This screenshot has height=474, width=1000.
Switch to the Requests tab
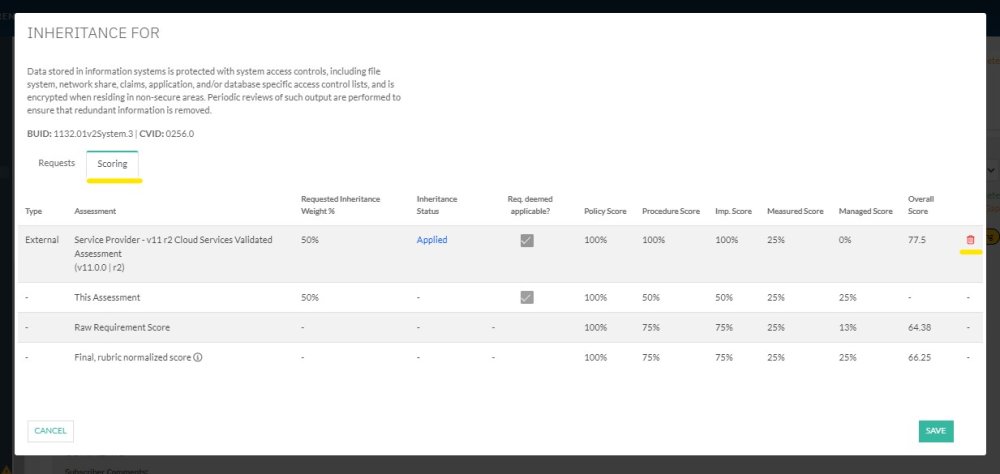[x=56, y=163]
